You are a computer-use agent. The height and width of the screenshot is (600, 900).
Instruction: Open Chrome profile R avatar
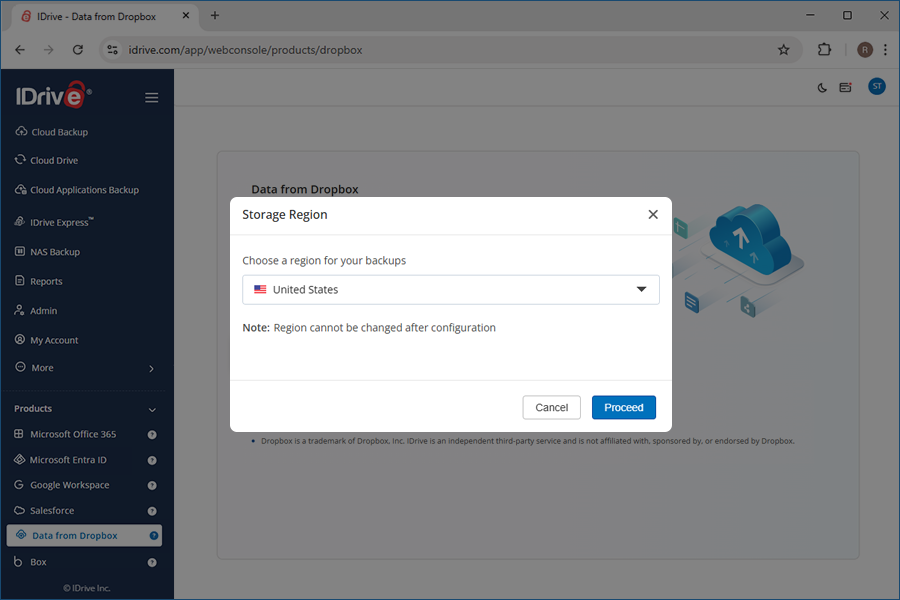point(864,50)
